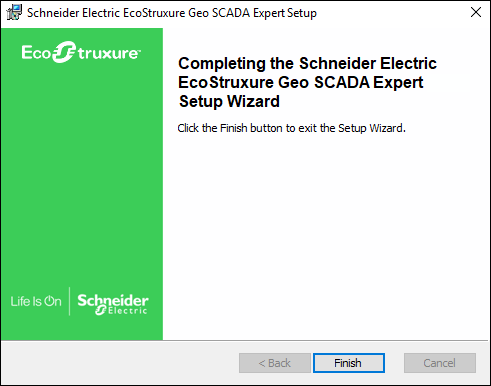The width and height of the screenshot is (491, 386).
Task: Finish and exit the Setup Wizard
Action: click(x=349, y=363)
